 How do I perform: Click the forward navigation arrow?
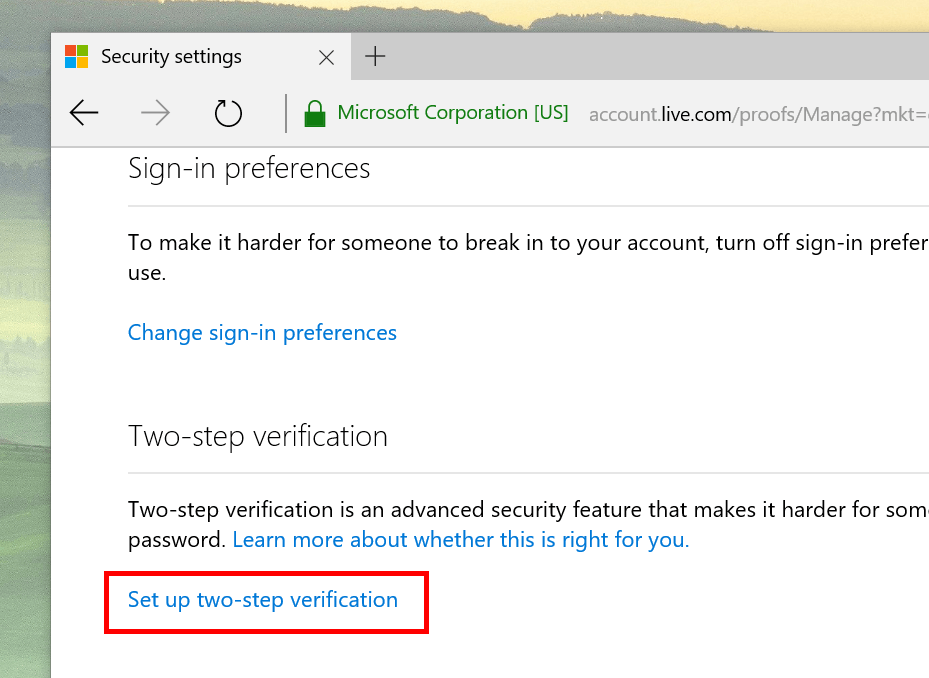(x=155, y=113)
